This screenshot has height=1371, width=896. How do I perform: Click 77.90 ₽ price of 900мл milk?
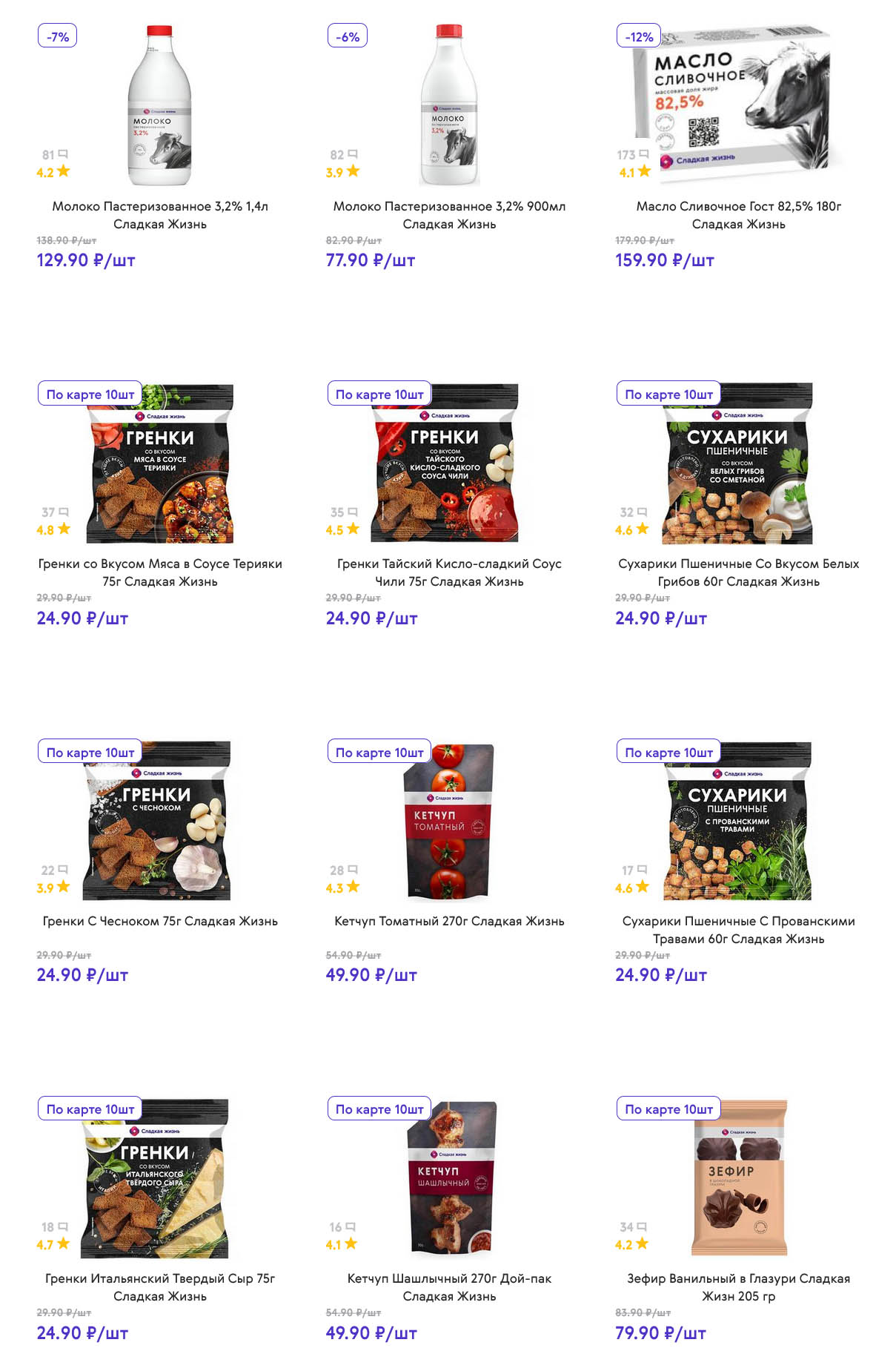(371, 260)
